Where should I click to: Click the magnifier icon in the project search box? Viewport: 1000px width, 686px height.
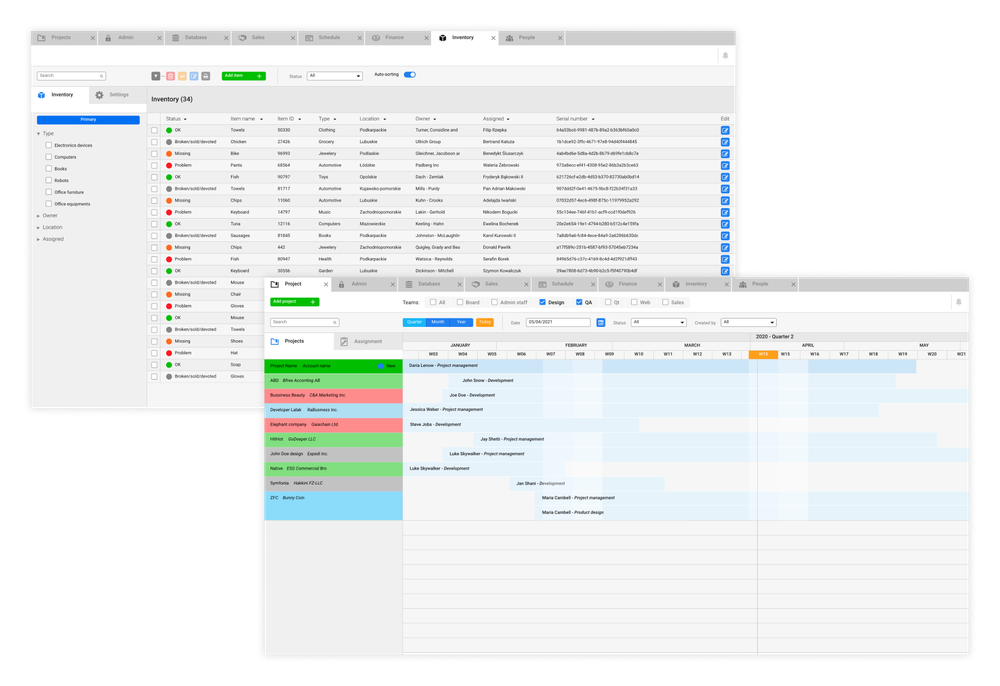[x=334, y=322]
